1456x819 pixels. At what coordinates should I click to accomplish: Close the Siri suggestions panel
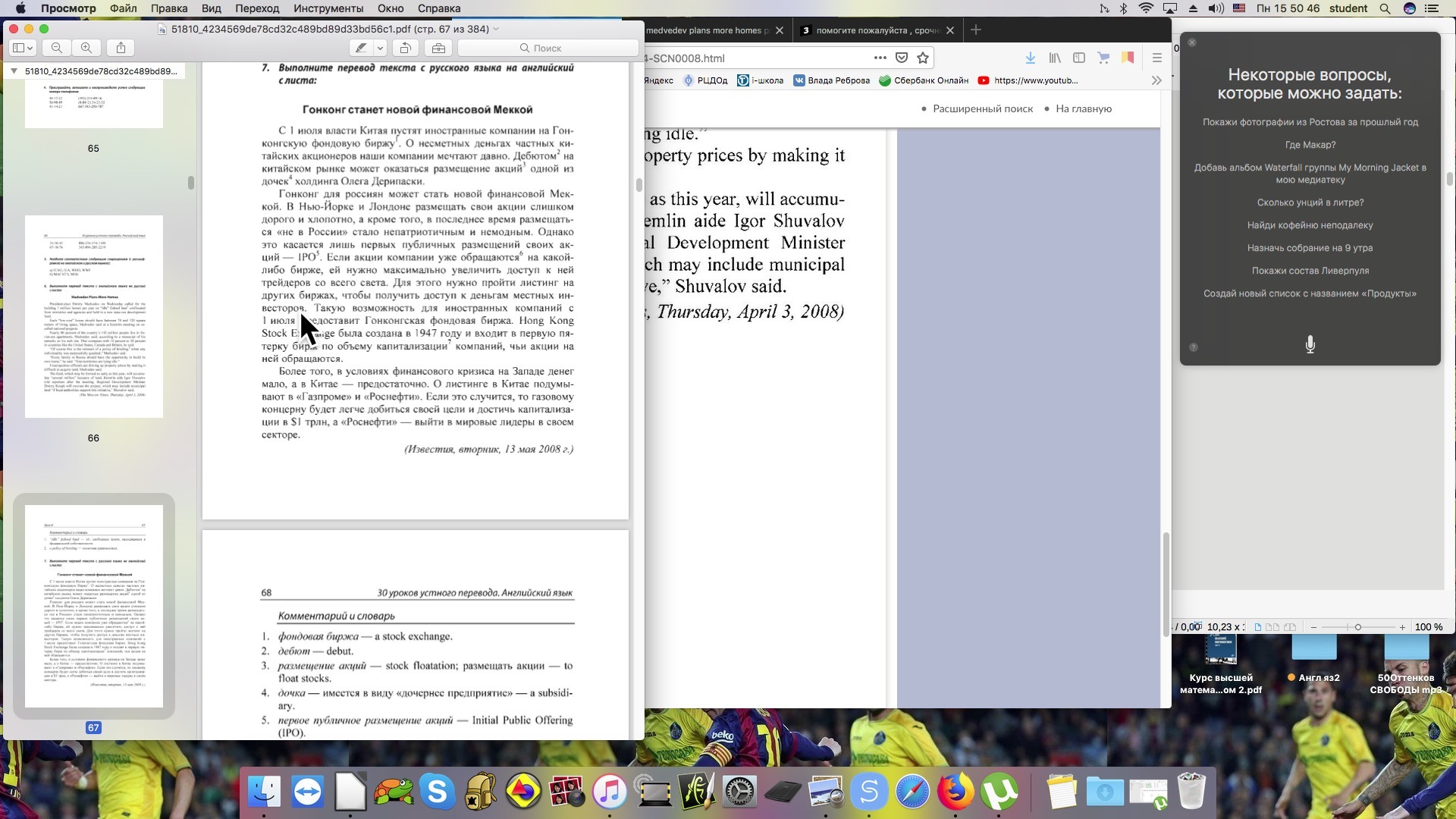tap(1192, 42)
